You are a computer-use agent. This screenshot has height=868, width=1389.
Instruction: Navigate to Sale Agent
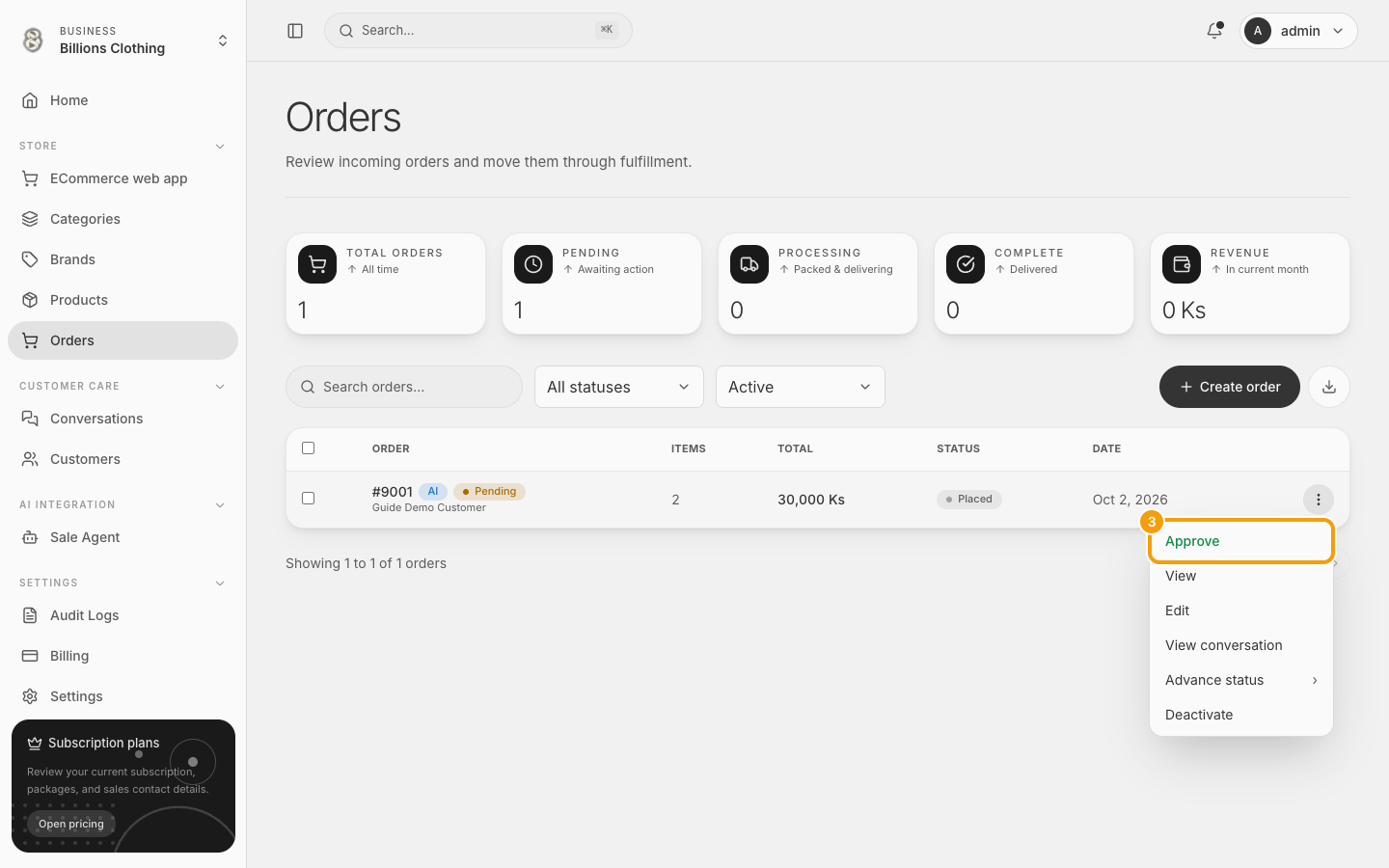coord(123,537)
